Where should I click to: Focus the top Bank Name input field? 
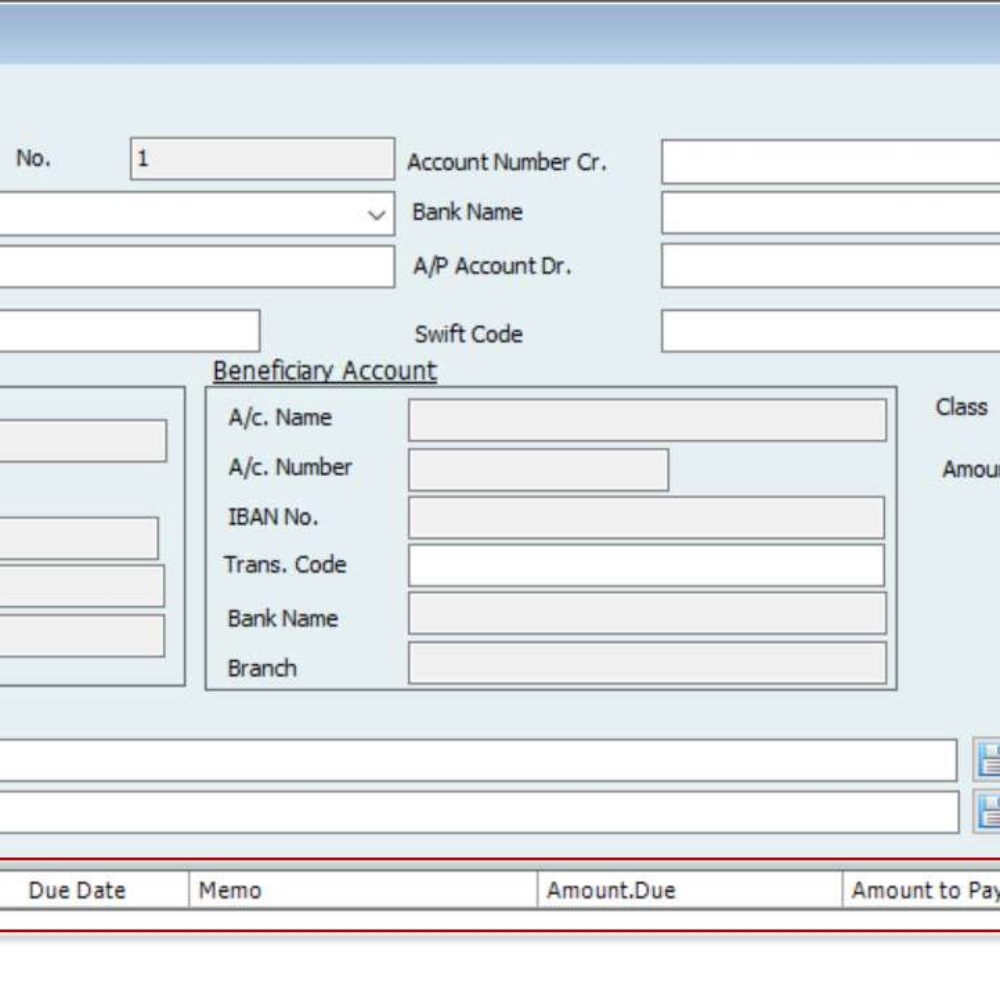830,213
